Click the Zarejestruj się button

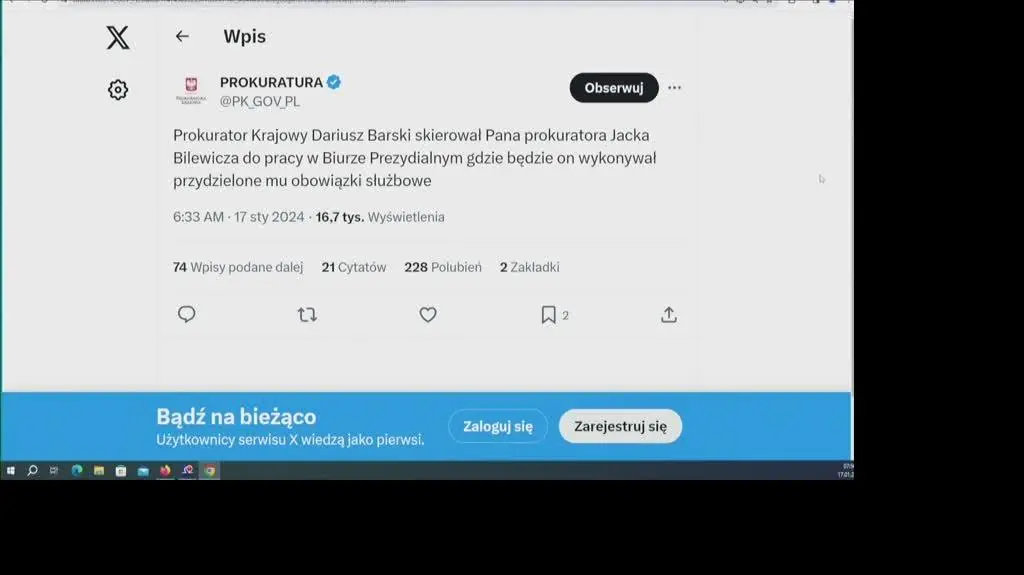coord(620,426)
